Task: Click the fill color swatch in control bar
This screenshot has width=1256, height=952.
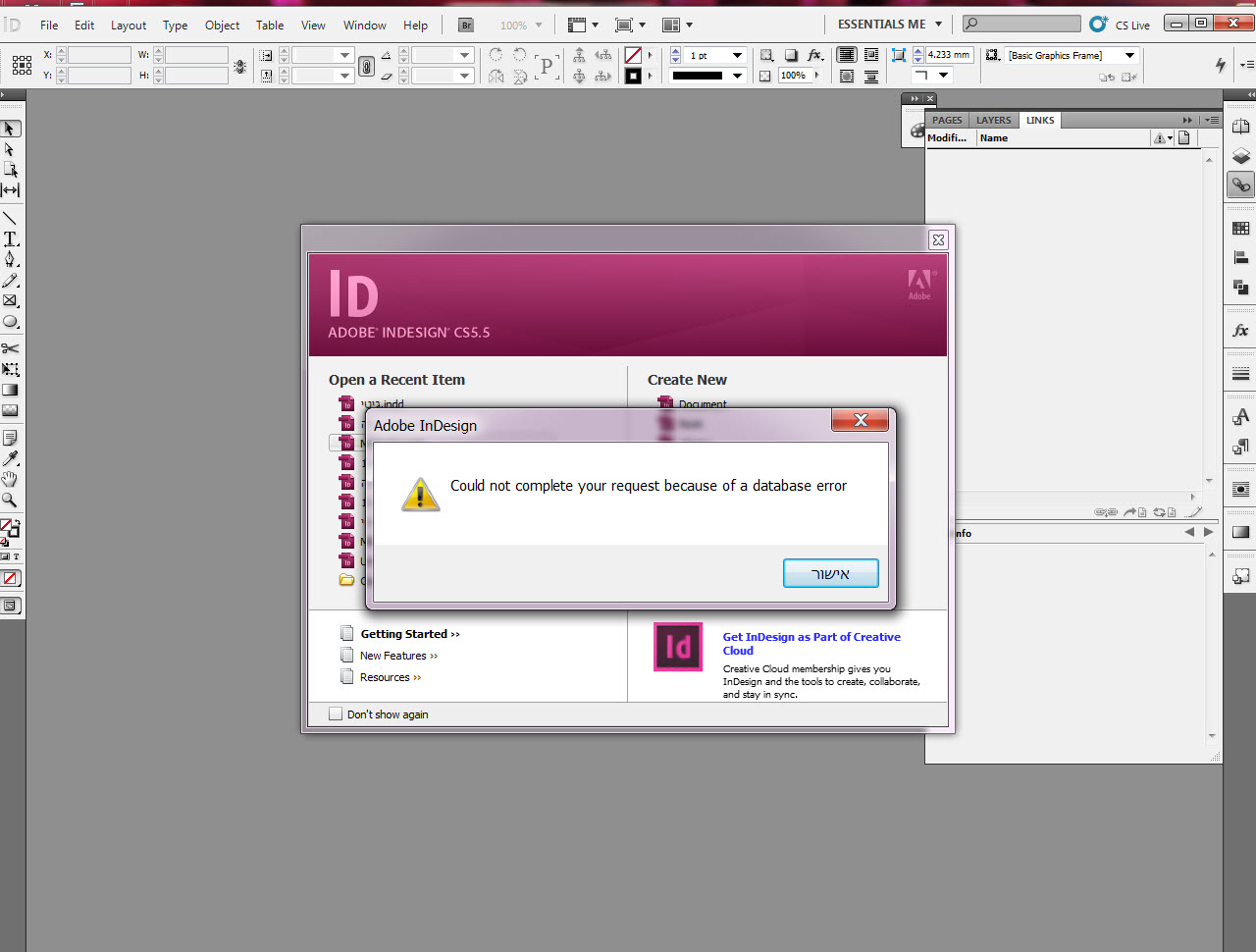Action: point(634,56)
